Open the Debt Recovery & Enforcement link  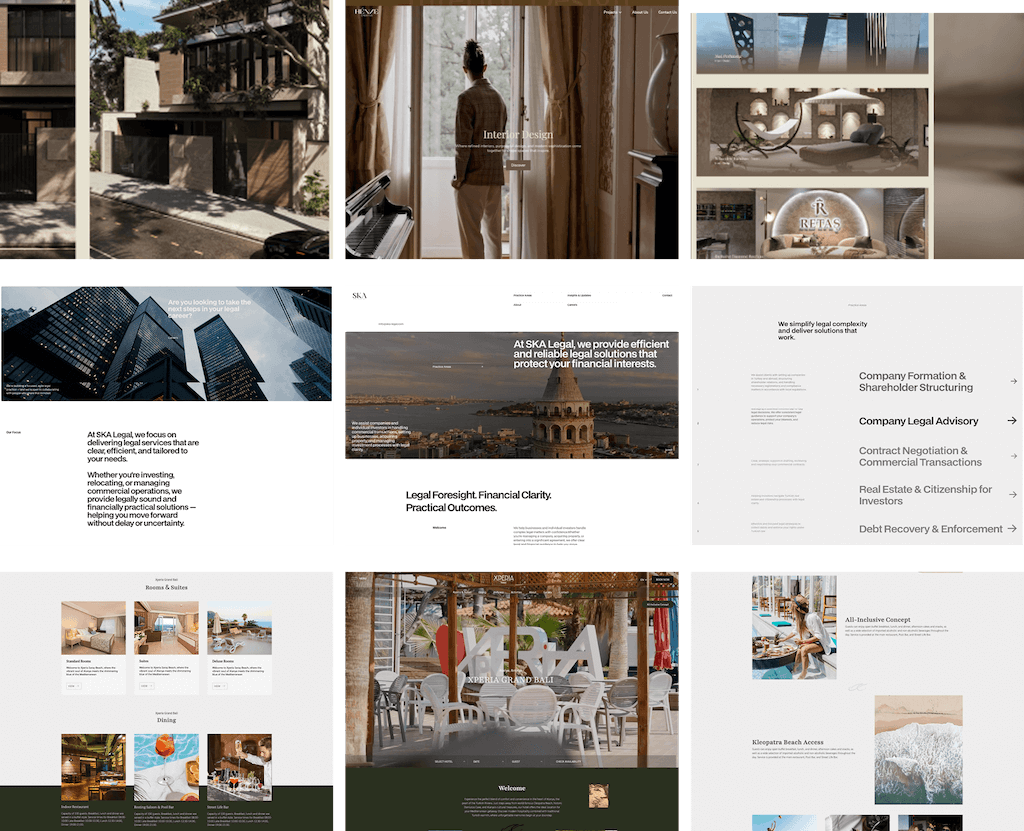coord(930,529)
